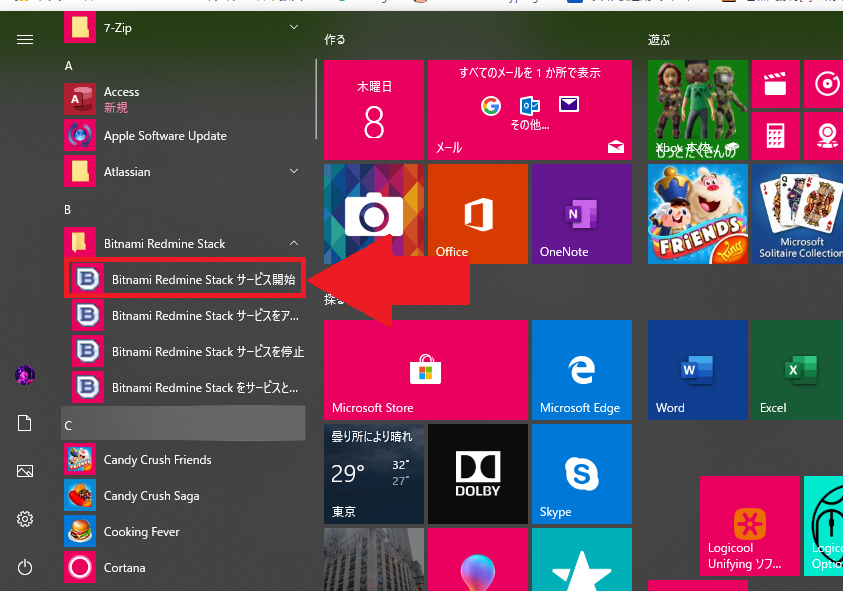Click letter header B in the app list
This screenshot has height=591, width=843.
68,209
